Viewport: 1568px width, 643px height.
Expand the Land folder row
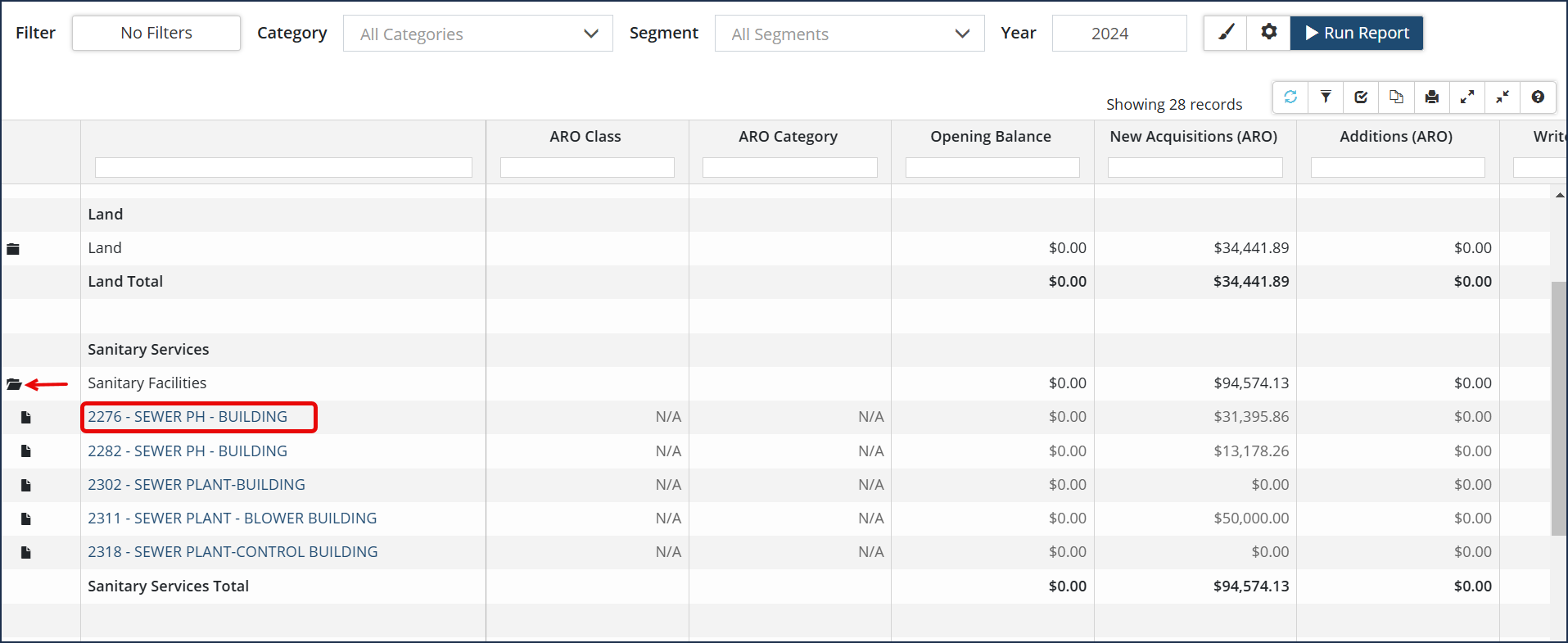13,249
